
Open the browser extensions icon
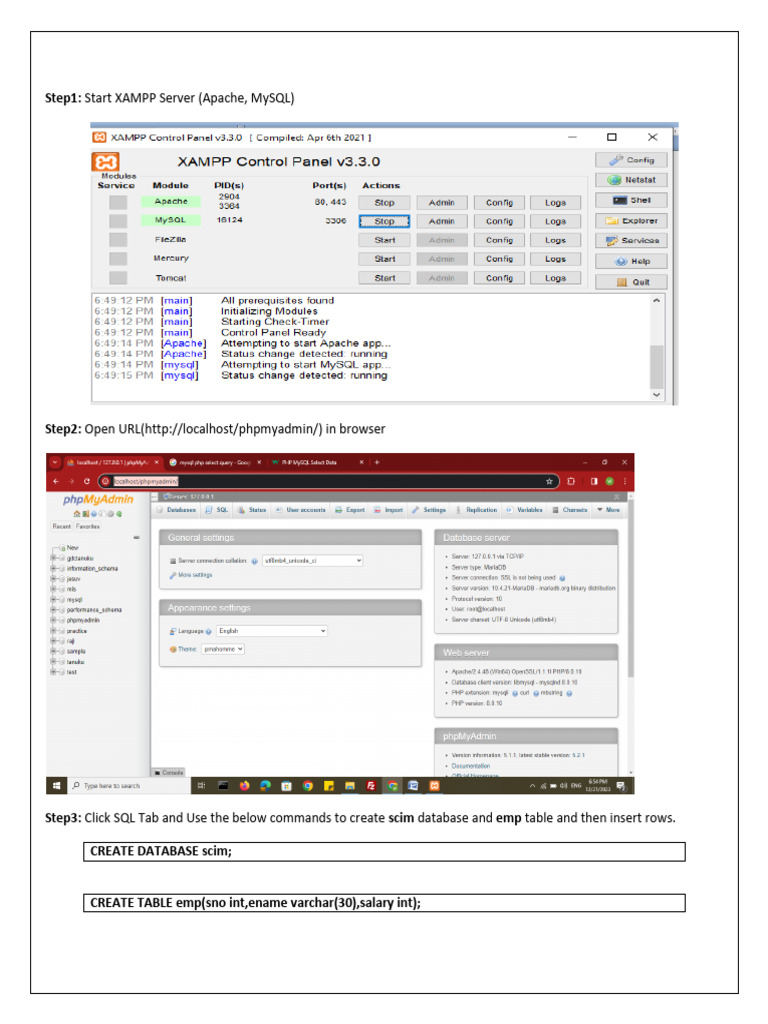coord(571,481)
